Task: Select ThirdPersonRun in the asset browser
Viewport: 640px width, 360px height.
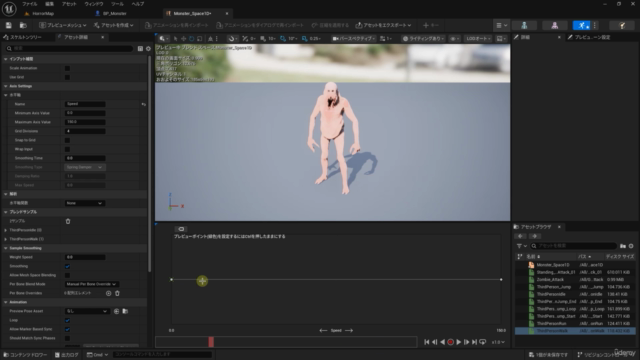Action: (x=575, y=324)
